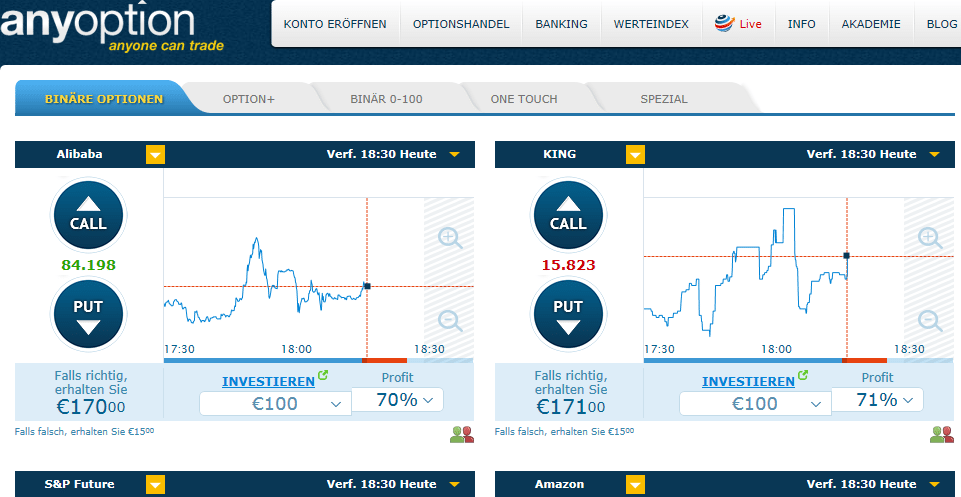
Task: Click the CALL button for KING
Action: tap(568, 214)
